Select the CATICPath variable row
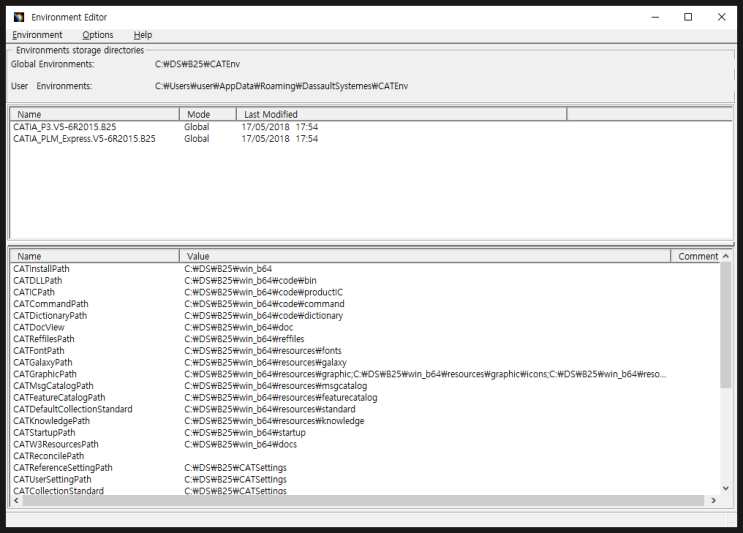The image size is (743, 533). click(34, 292)
